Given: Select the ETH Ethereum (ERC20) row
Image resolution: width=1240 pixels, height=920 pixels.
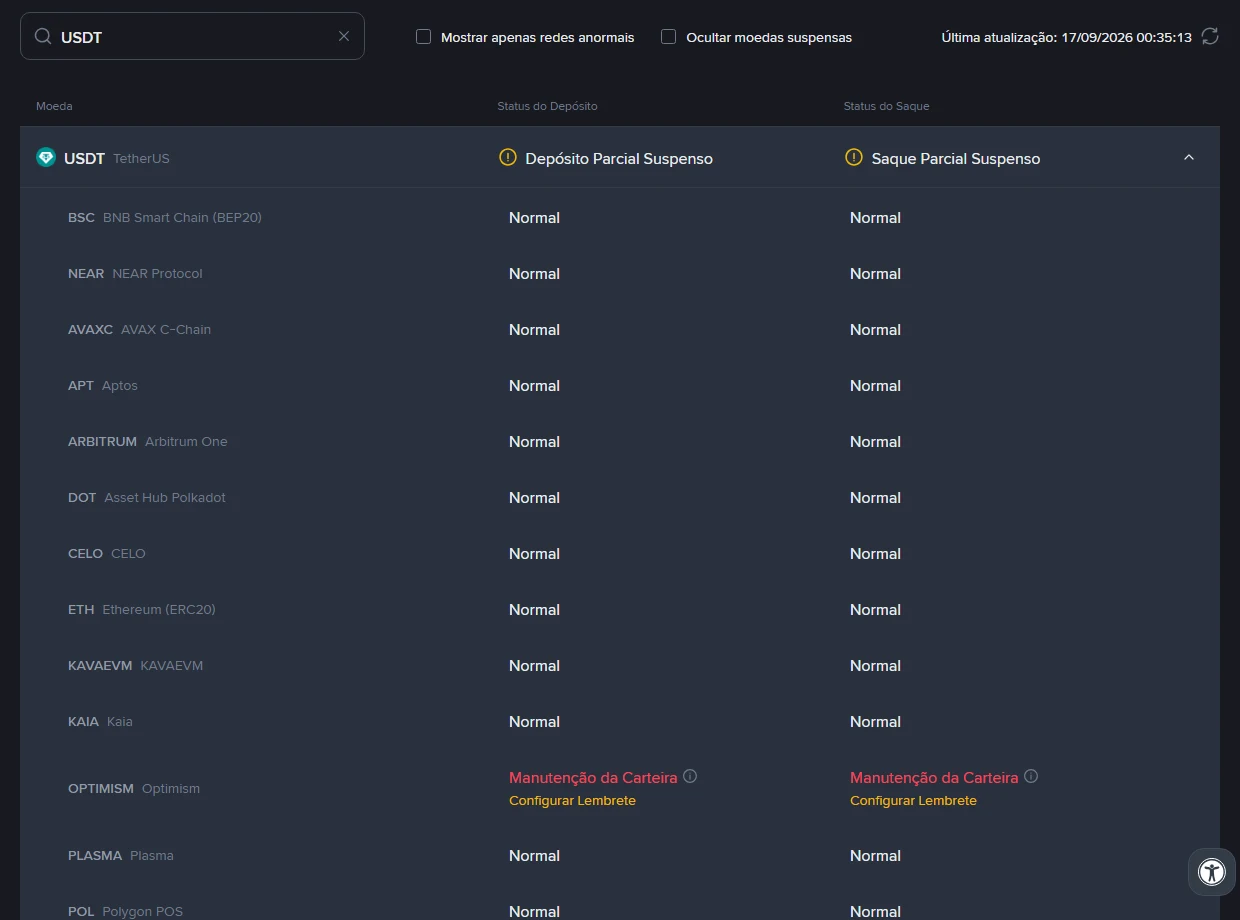Looking at the screenshot, I should pos(620,610).
